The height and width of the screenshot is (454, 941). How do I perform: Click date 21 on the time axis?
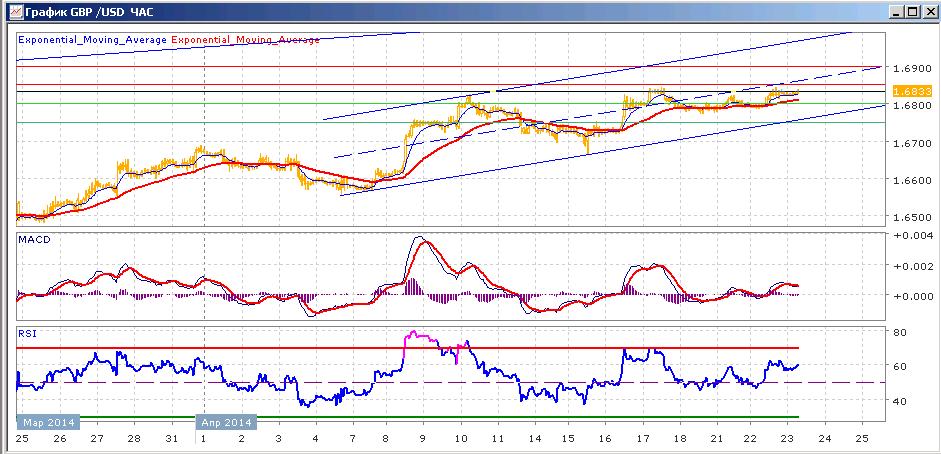pos(718,439)
